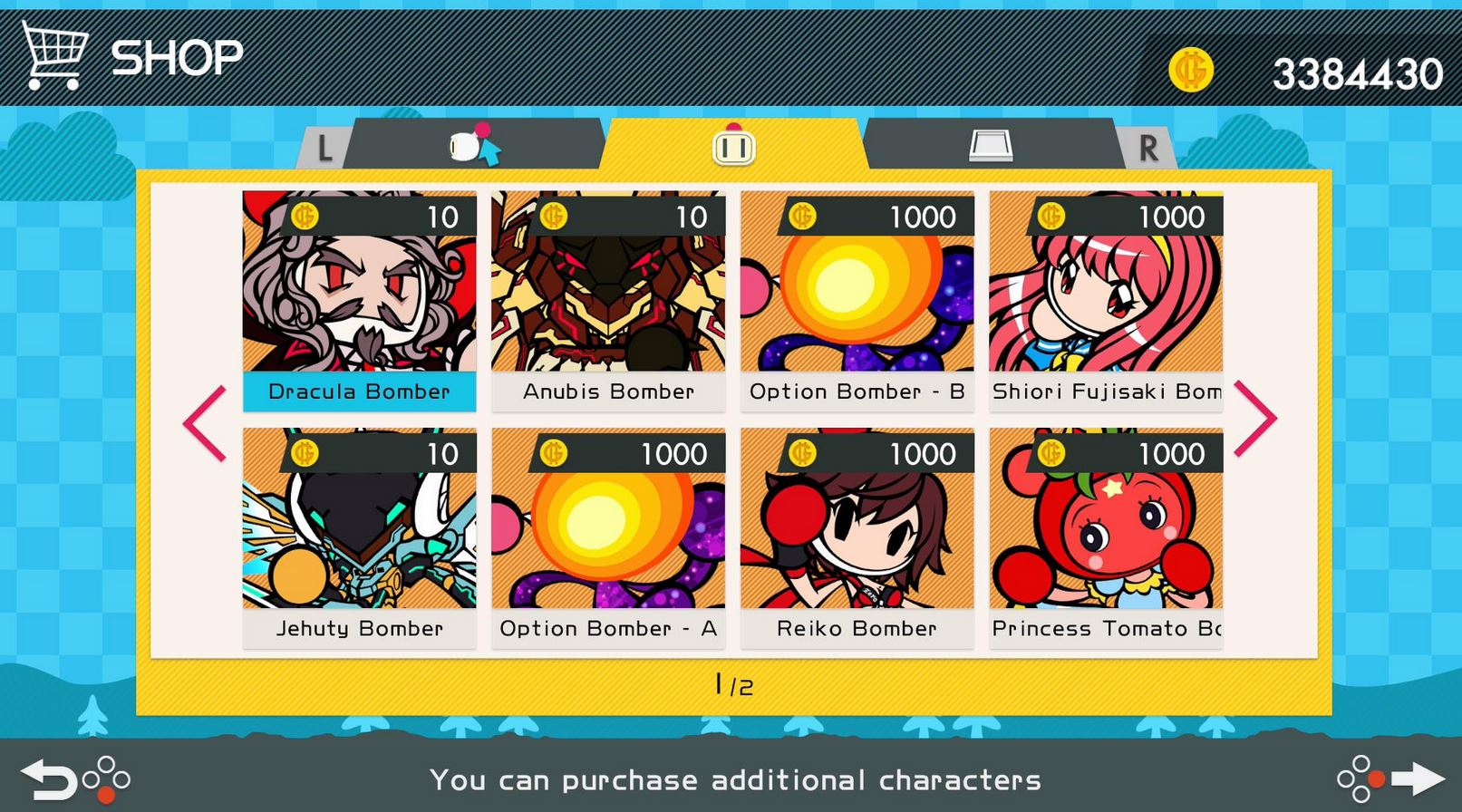Select Reiko Bomber for purchase
Screen dimensions: 1462x812
(x=857, y=538)
